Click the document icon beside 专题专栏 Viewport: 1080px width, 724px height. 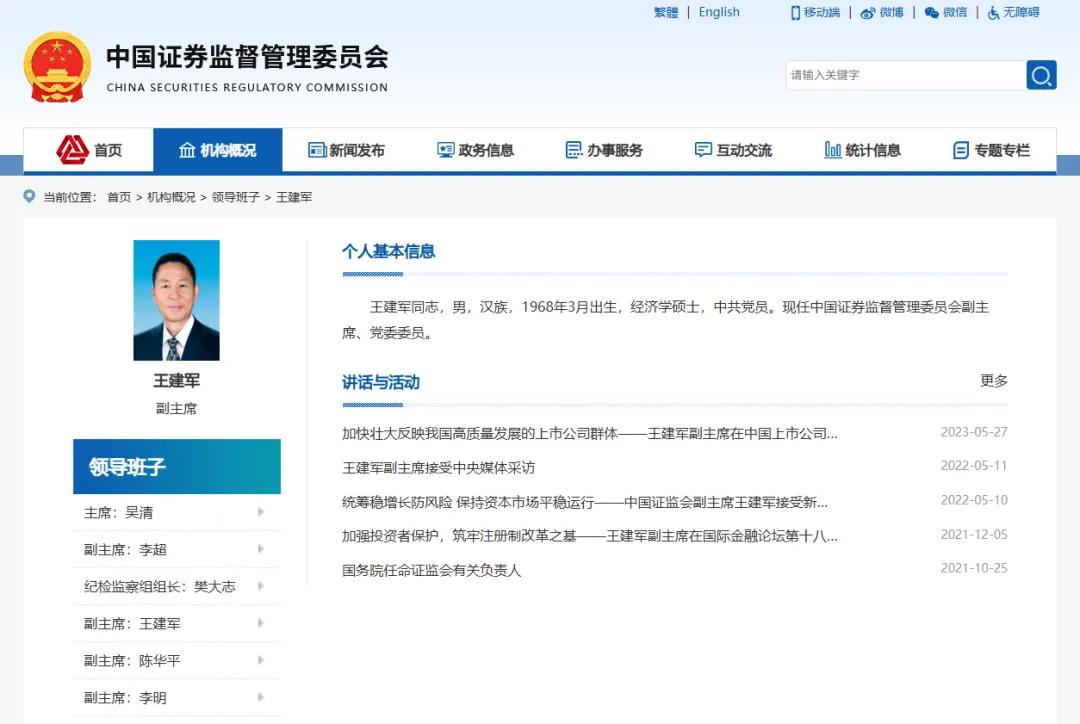[x=961, y=150]
